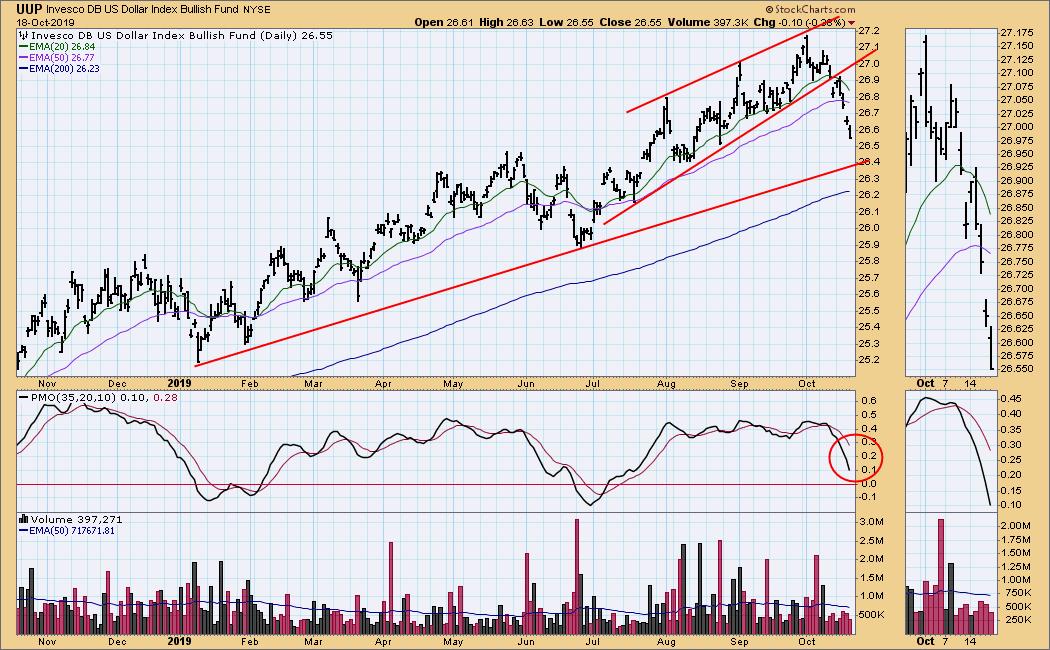Click the "High 26.63" value
1050x650 pixels.
(x=506, y=22)
